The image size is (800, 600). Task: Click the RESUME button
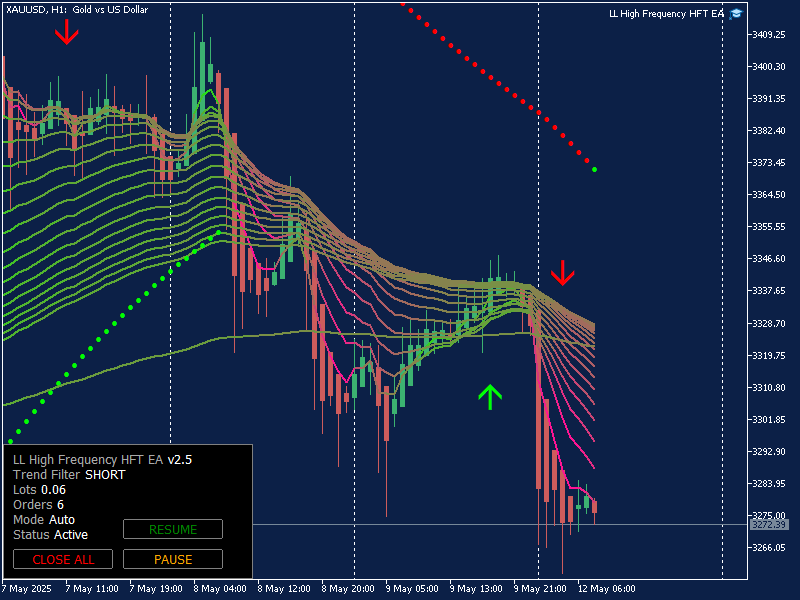[173, 529]
